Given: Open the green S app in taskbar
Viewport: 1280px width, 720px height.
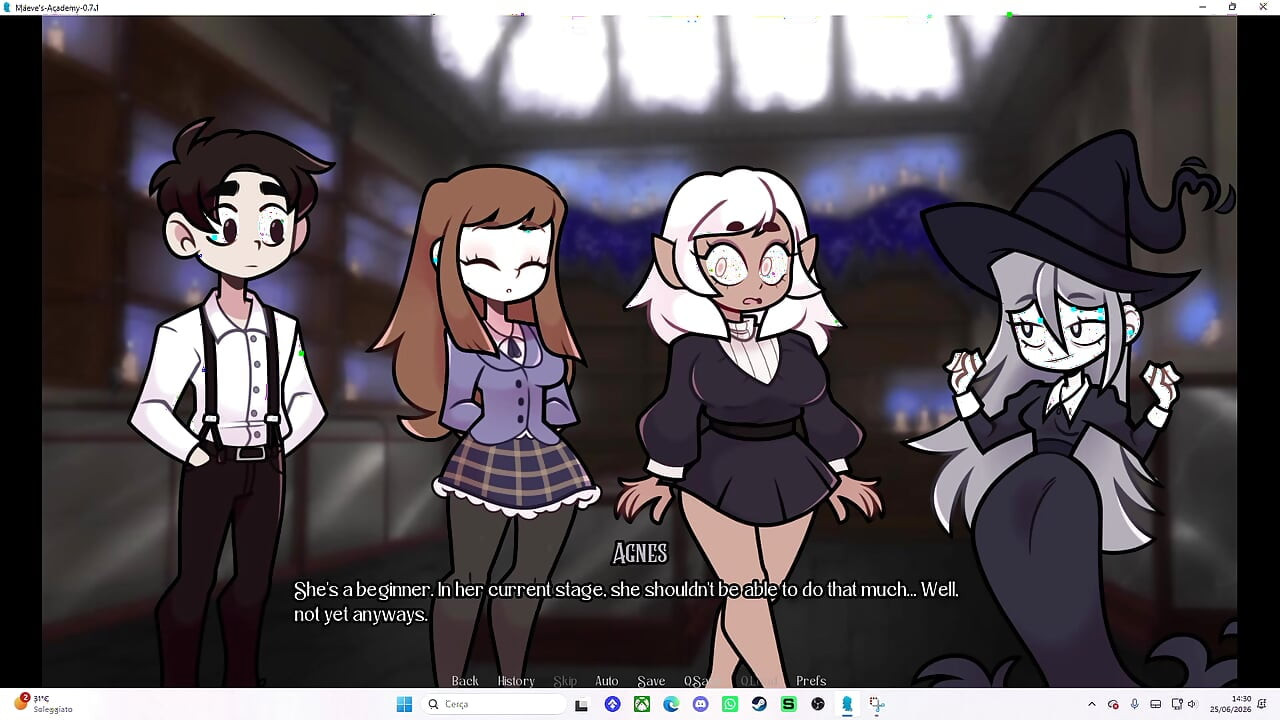Looking at the screenshot, I should 788,704.
